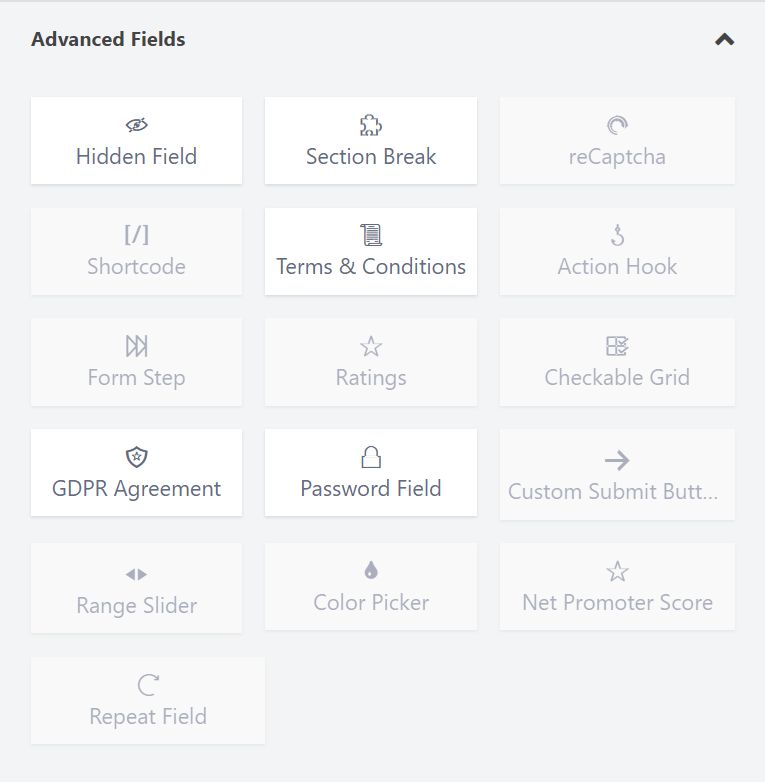Select the Terms & Conditions scroll icon
Screen dimensions: 765x782
[x=371, y=235]
